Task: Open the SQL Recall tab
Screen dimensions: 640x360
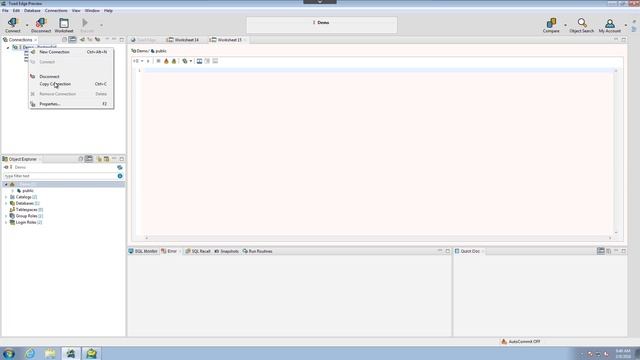Action: click(198, 251)
